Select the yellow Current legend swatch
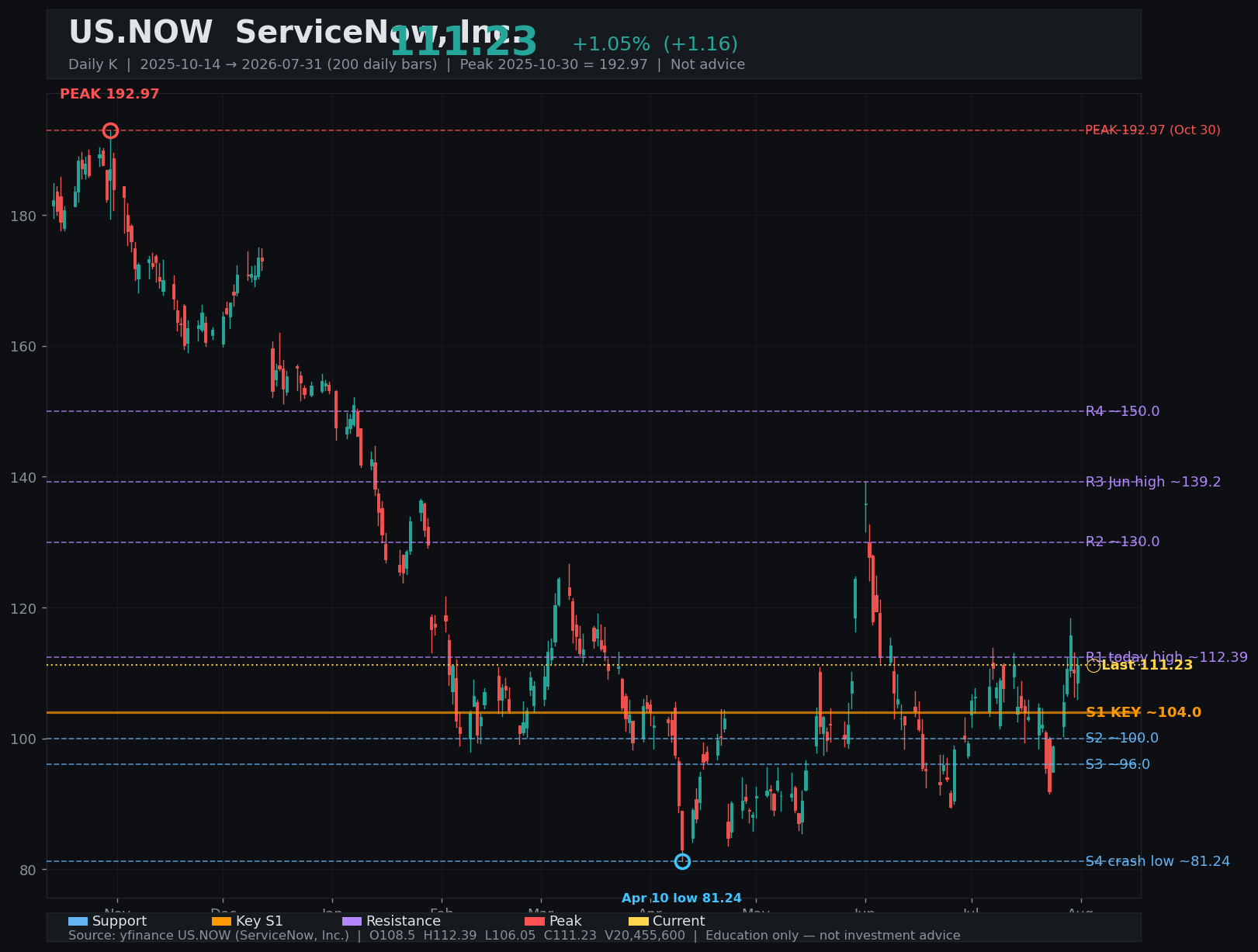This screenshot has height=952, width=1258. [x=638, y=921]
